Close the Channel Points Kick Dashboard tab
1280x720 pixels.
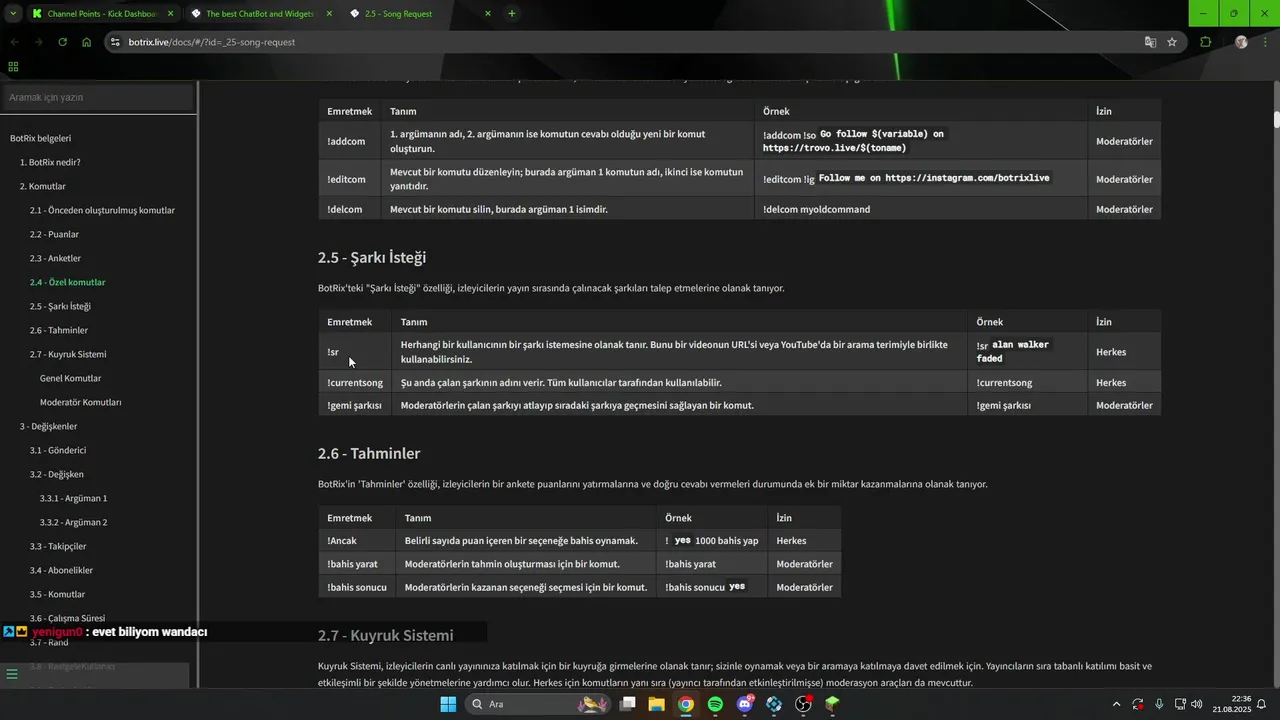170,14
